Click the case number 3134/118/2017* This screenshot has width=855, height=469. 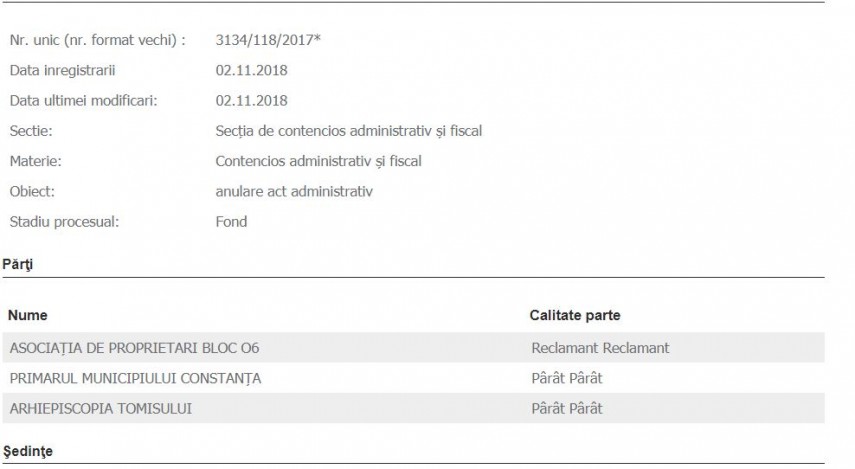[x=268, y=40]
